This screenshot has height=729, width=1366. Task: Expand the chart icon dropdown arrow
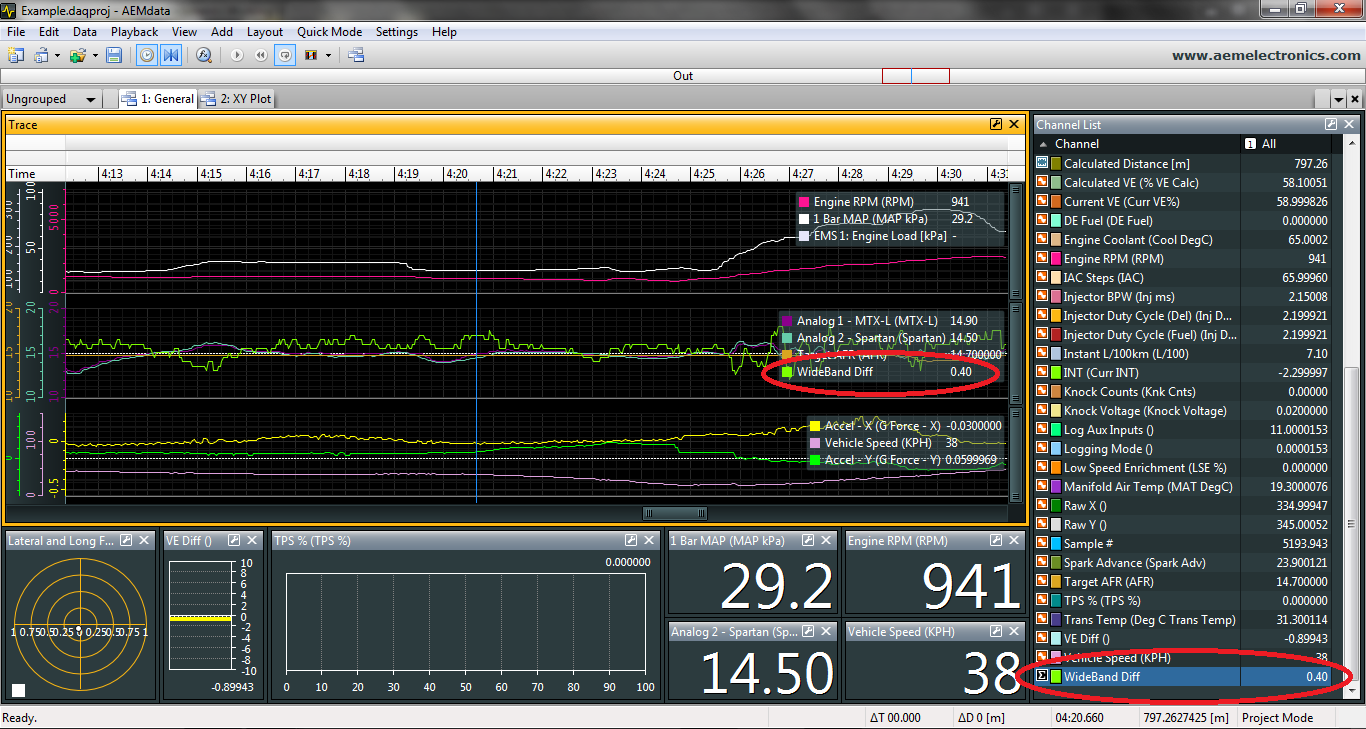pos(328,55)
